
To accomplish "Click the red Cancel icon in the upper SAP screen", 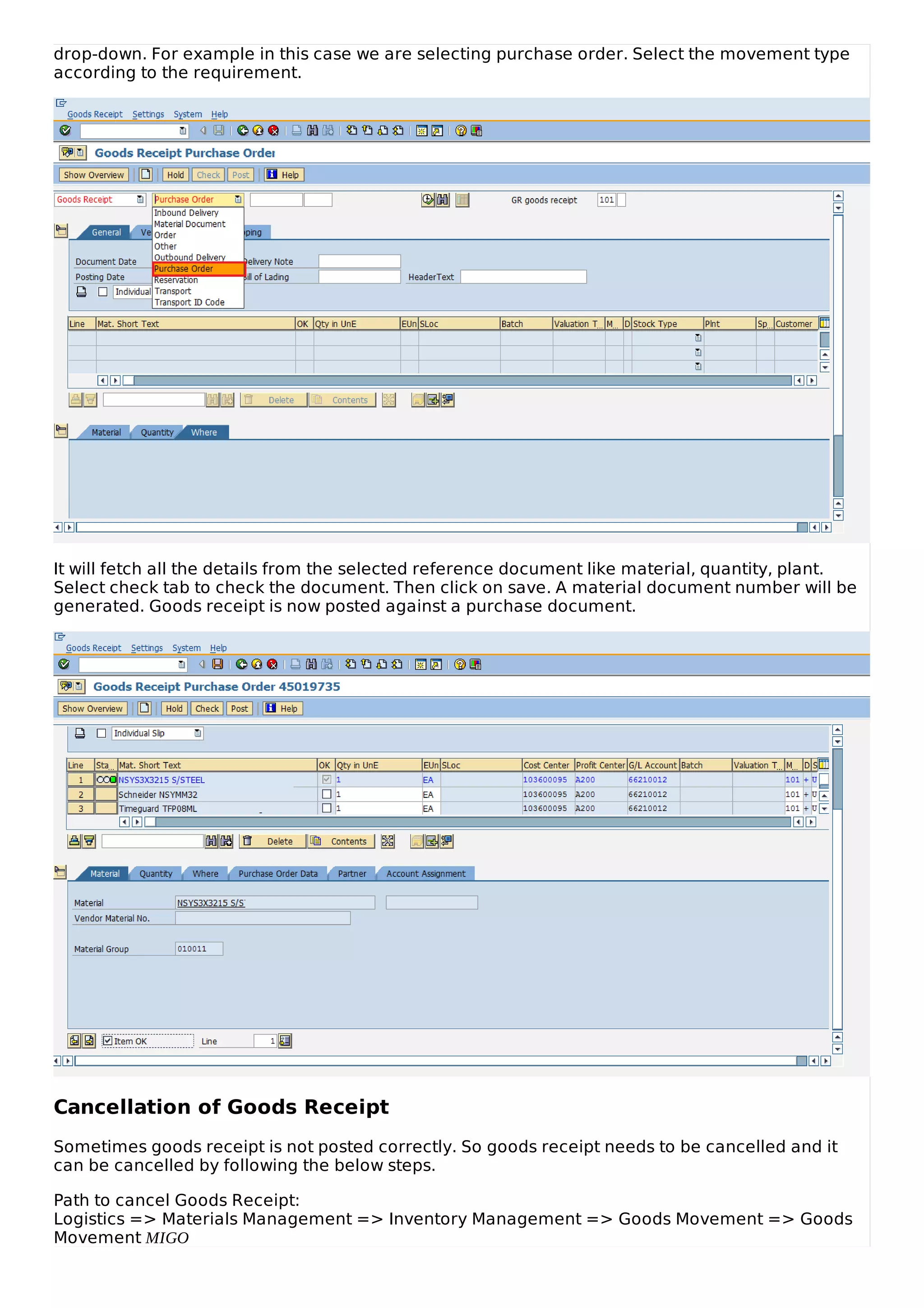I will point(273,130).
